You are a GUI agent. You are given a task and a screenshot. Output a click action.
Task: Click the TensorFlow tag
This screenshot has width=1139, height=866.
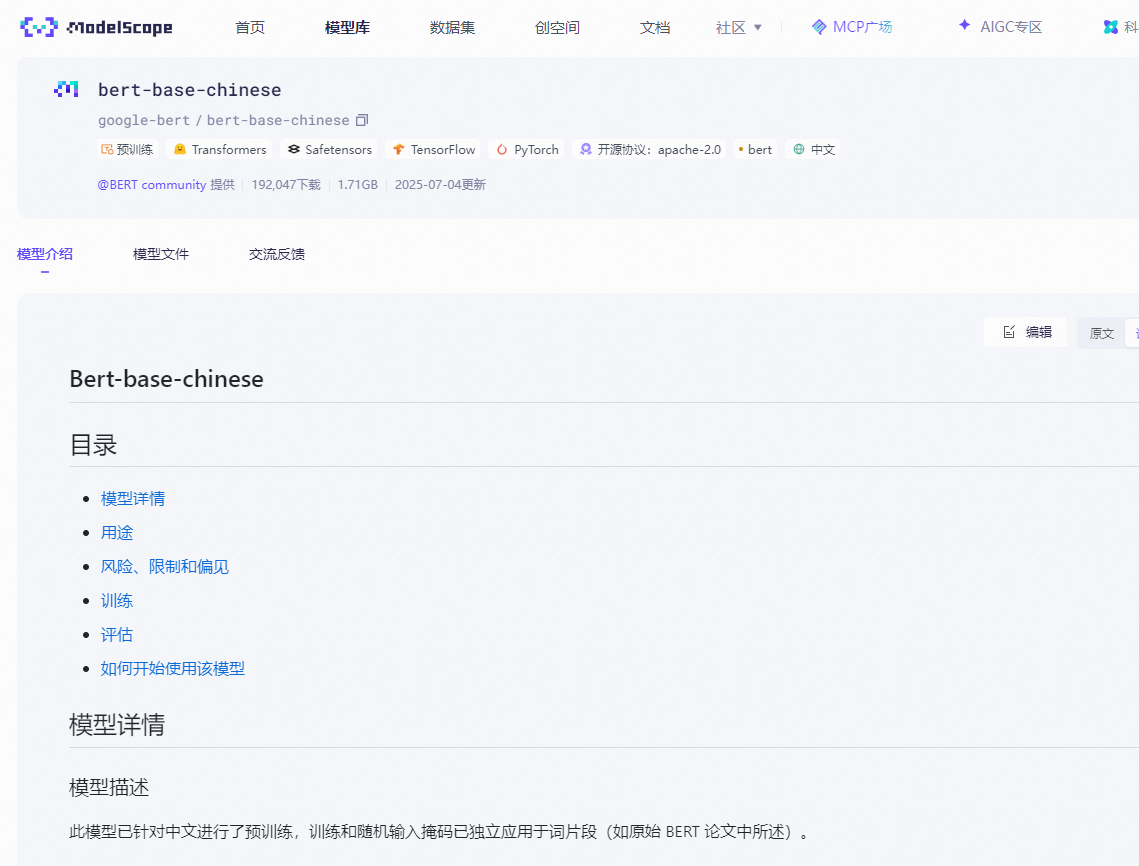coord(433,149)
